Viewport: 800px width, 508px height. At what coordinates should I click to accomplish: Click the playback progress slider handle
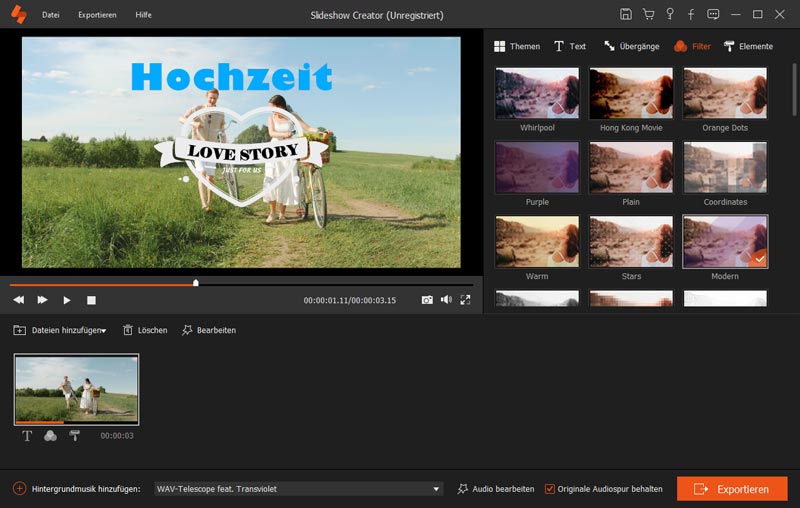[195, 283]
